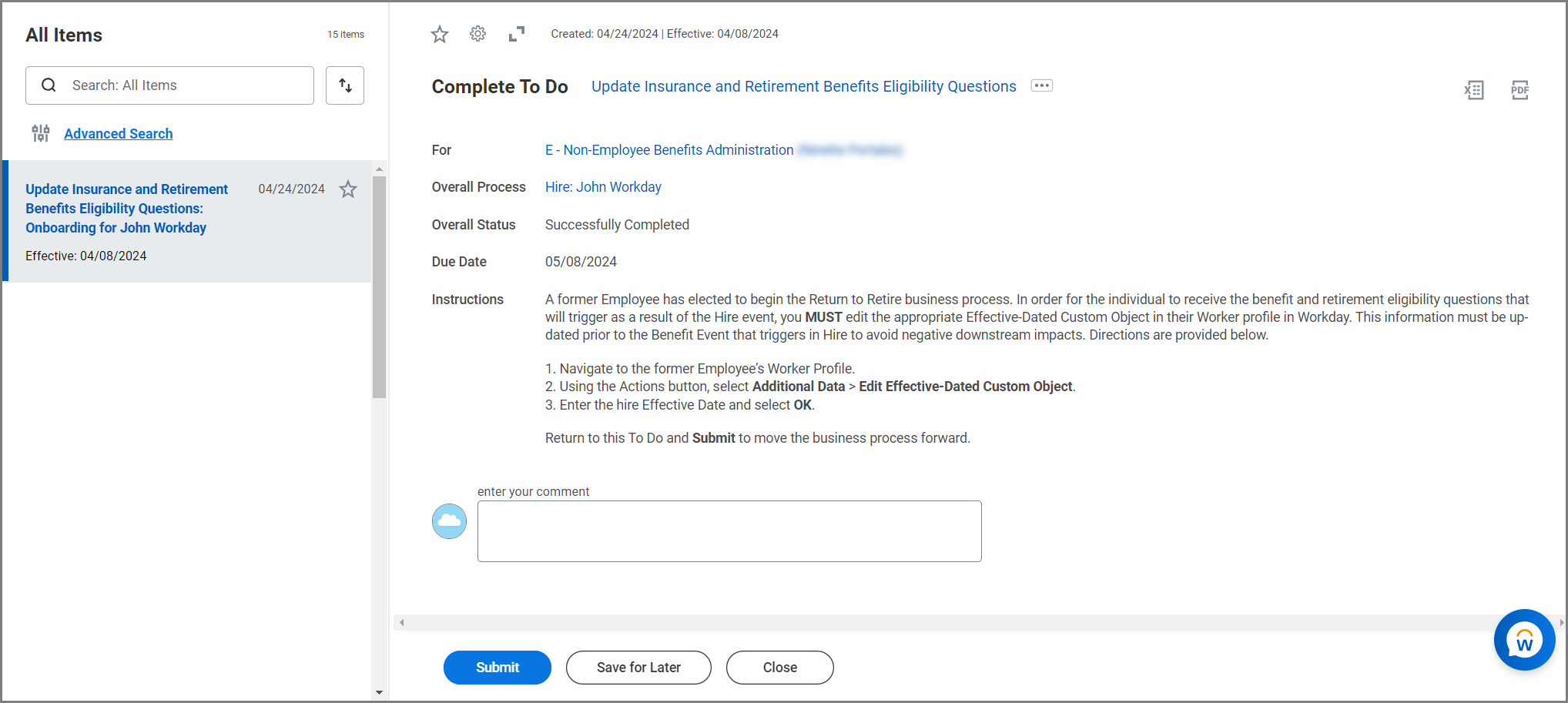Click the inbox list vertical scrollbar

click(379, 286)
